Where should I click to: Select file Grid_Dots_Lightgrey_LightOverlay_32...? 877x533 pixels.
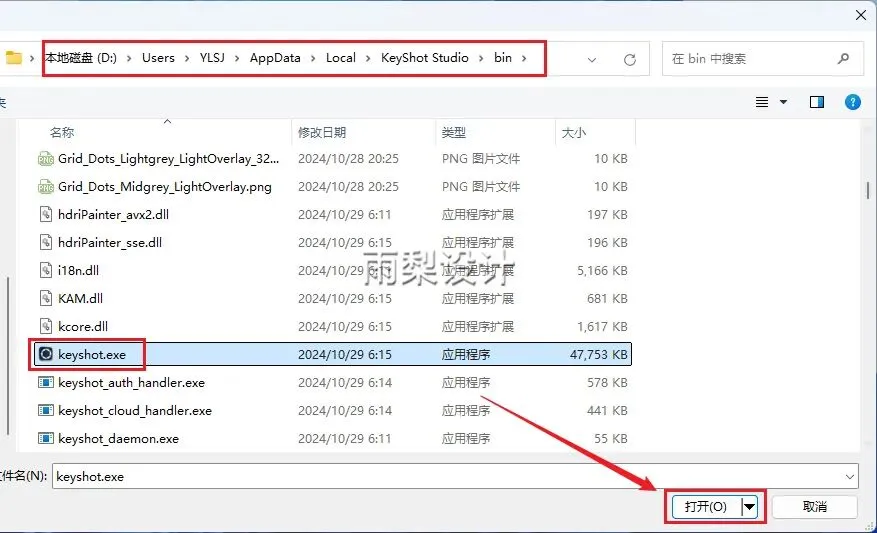pos(168,158)
